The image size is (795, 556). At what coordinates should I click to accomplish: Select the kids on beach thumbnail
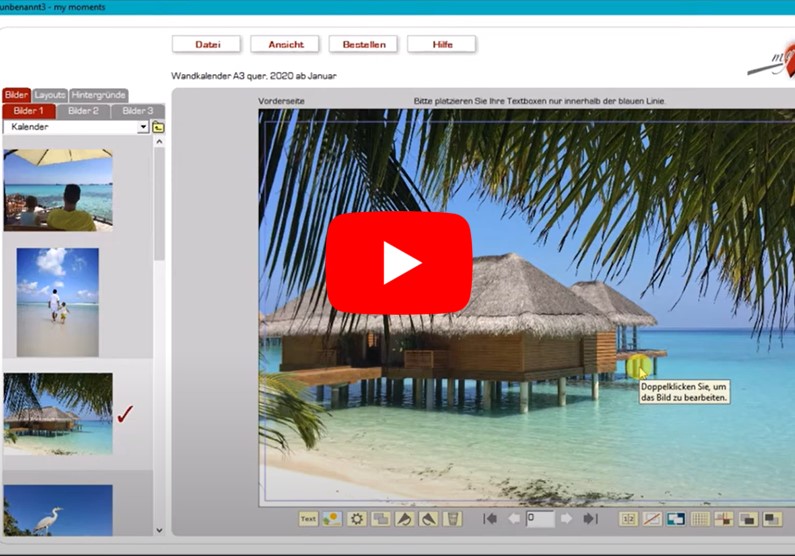(58, 302)
